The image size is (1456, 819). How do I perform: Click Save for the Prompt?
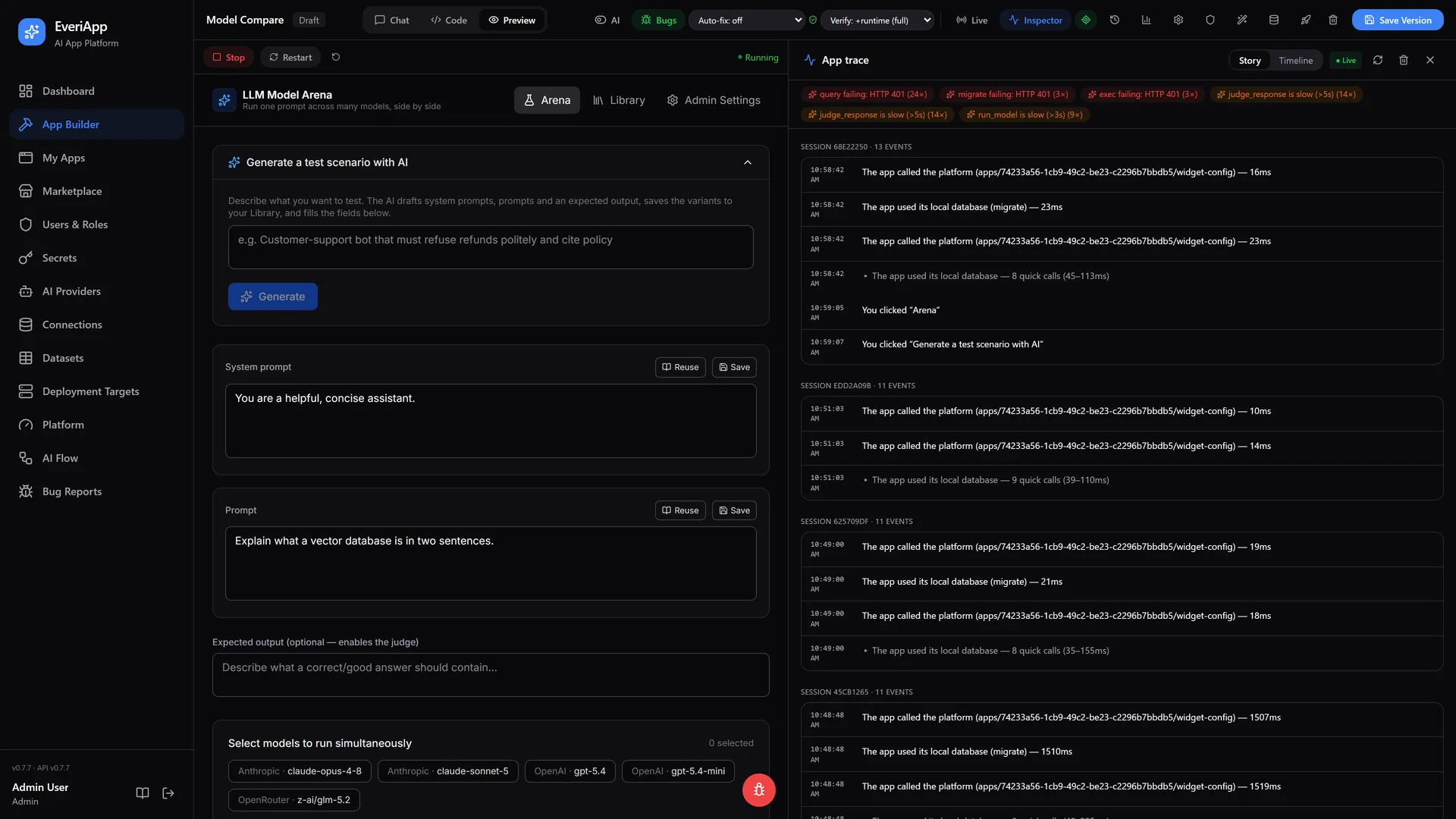click(x=734, y=510)
